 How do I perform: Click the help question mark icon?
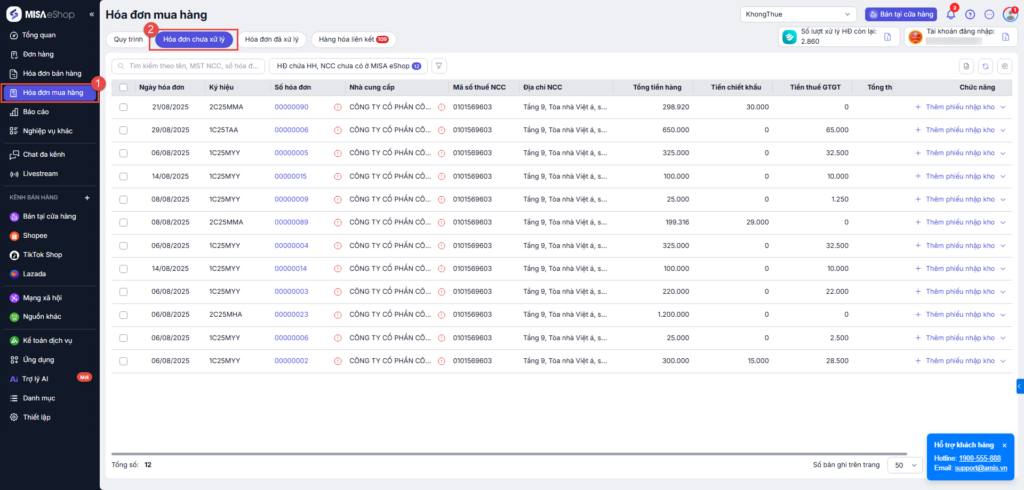pos(969,15)
